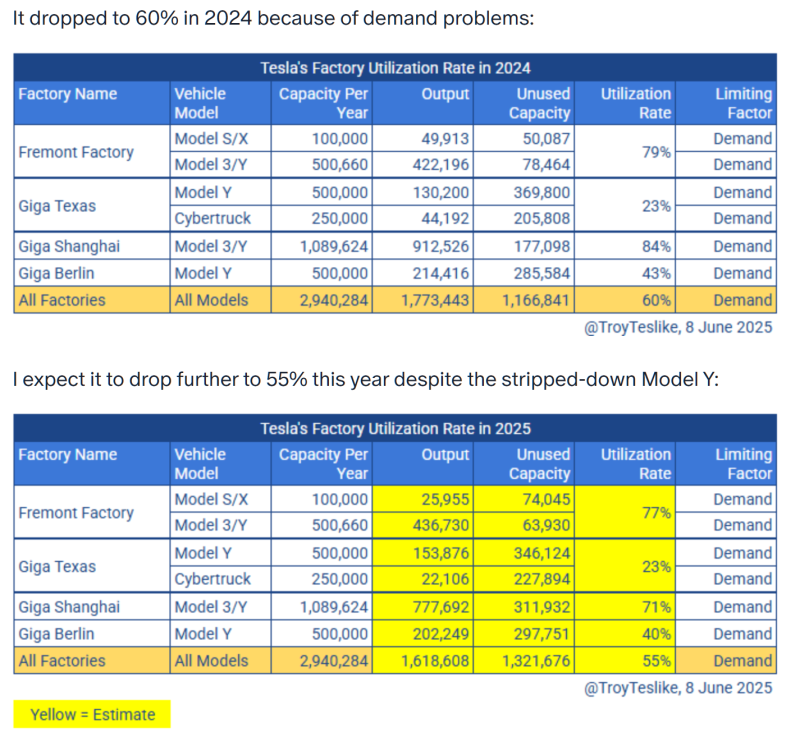Click the 130,200 output cell
This screenshot has width=800, height=737.
coord(423,192)
